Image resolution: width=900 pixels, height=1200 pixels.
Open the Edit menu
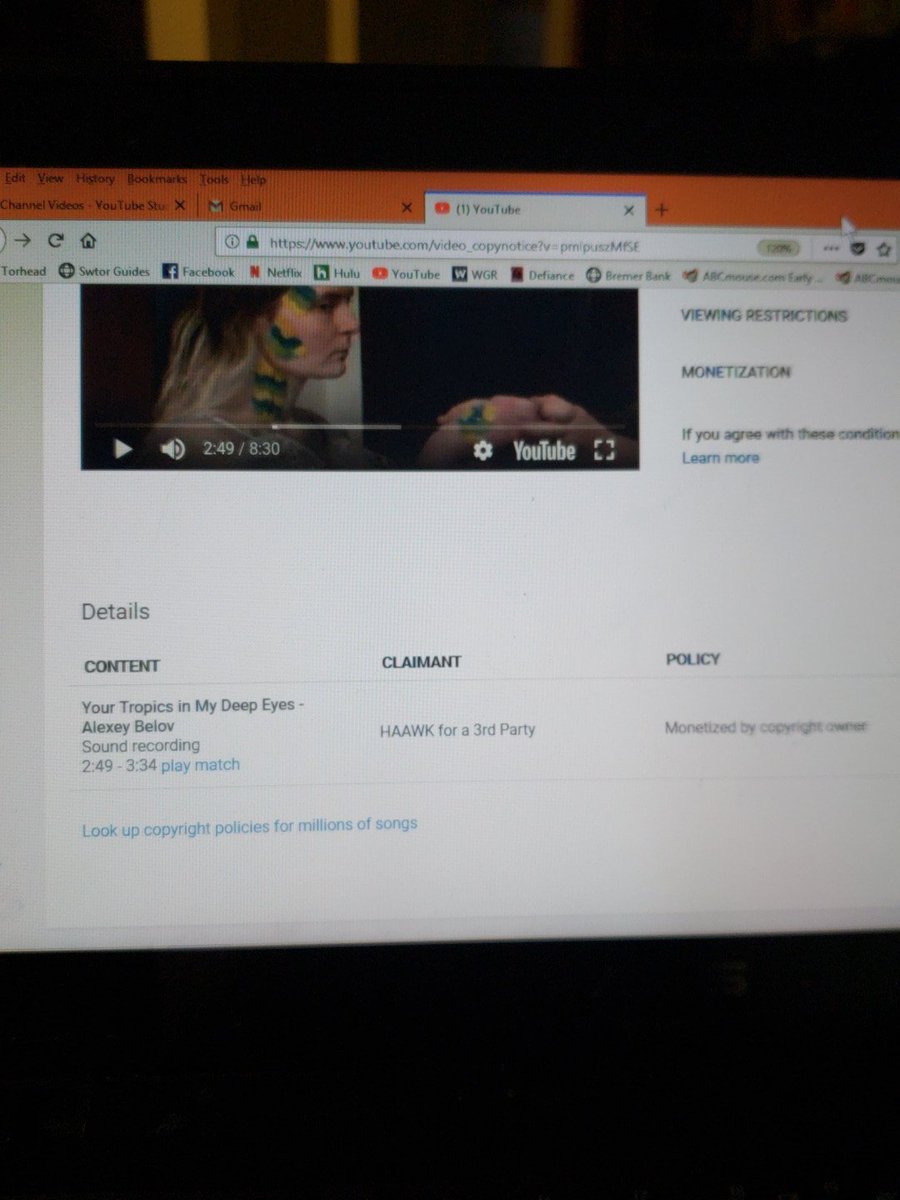pyautogui.click(x=15, y=178)
